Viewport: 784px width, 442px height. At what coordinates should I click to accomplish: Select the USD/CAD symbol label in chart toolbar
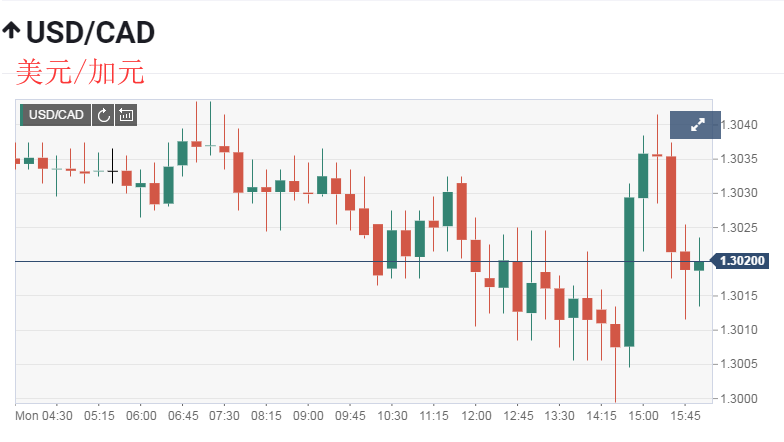click(56, 115)
